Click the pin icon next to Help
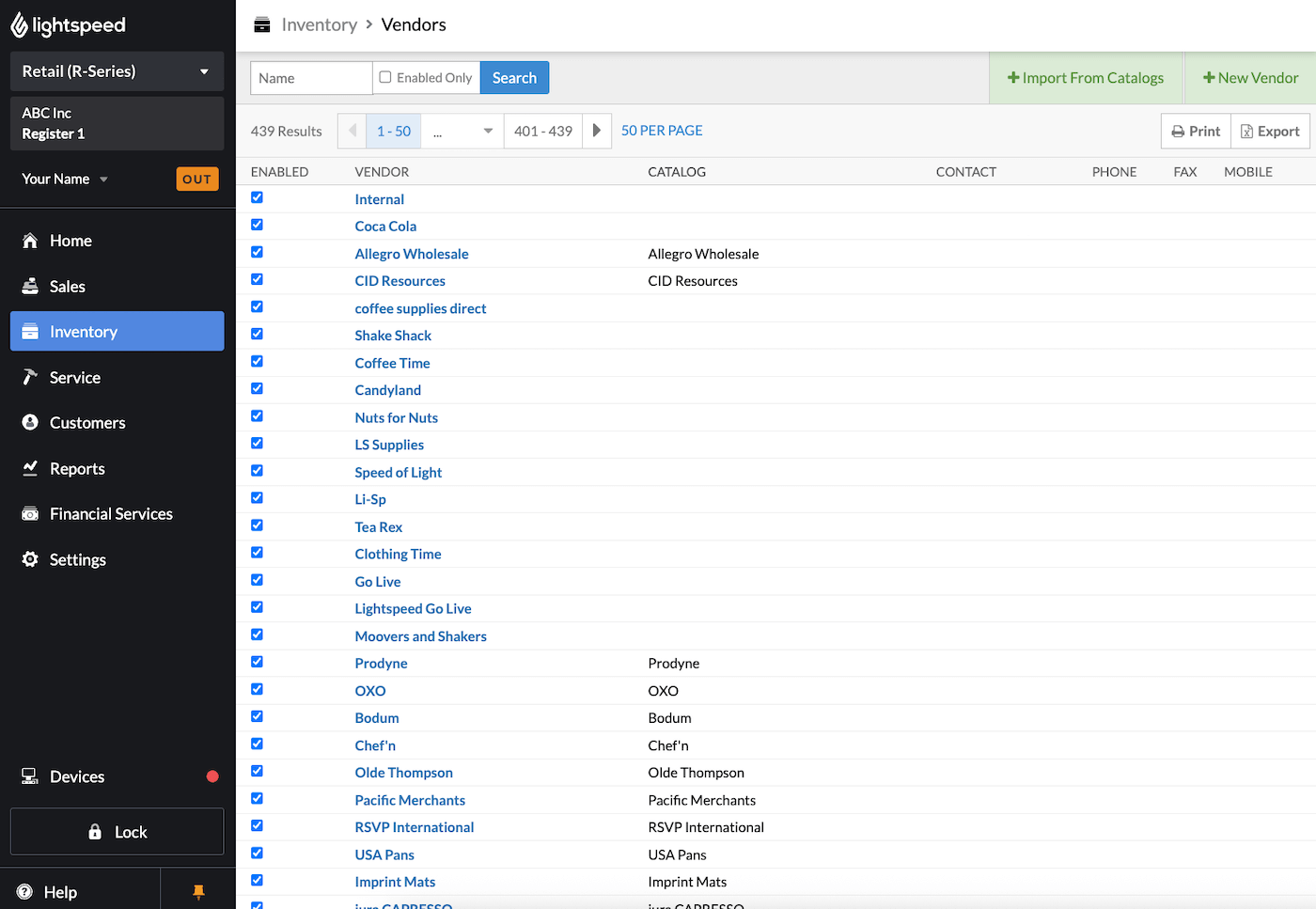The image size is (1316, 909). pos(197,891)
